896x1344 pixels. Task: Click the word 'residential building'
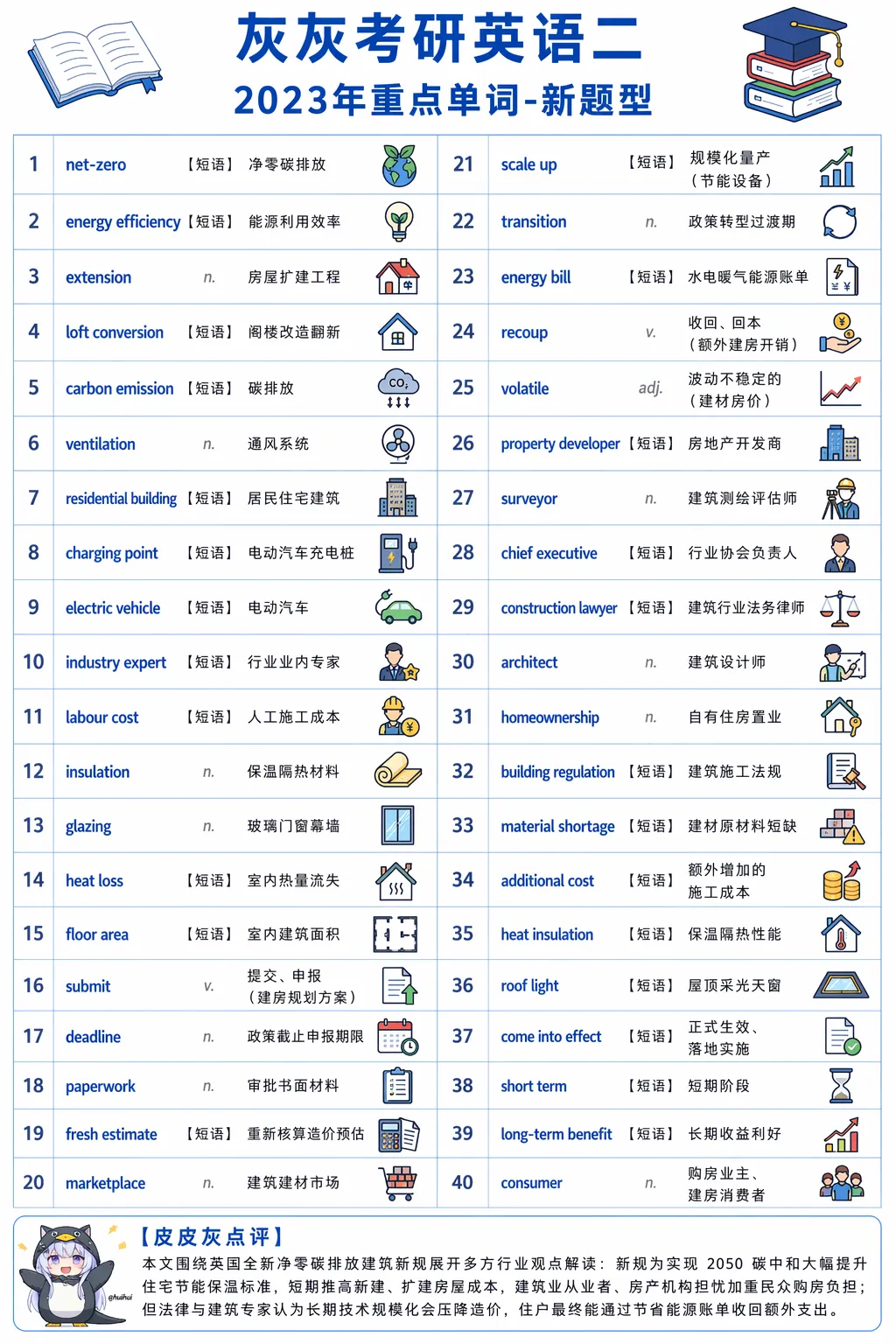pyautogui.click(x=121, y=499)
